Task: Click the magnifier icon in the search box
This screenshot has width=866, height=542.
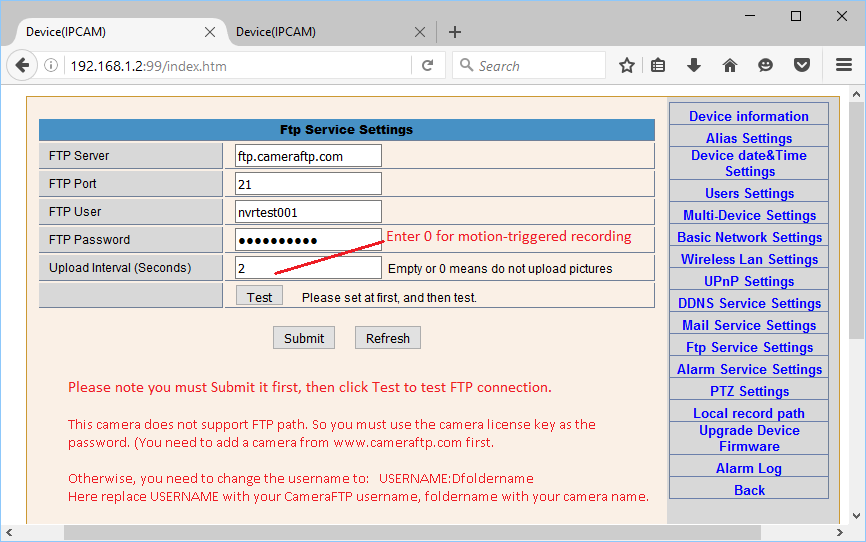Action: (x=466, y=65)
